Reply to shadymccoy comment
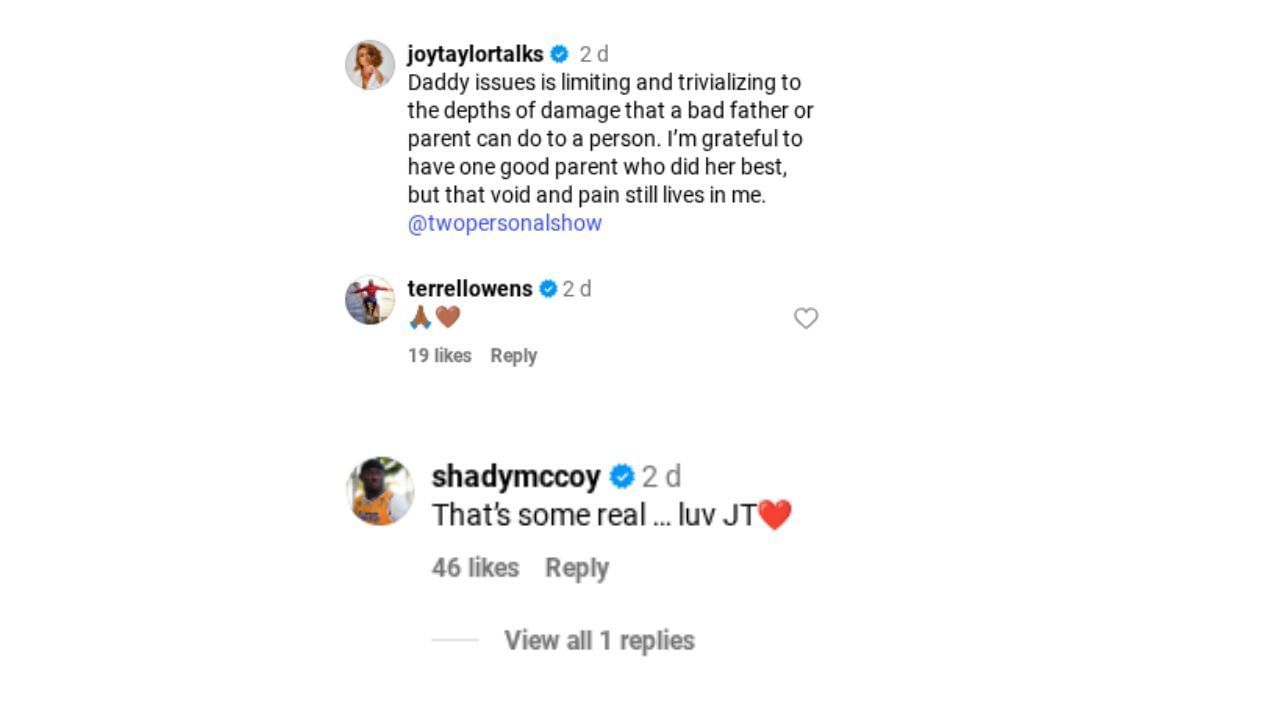1280x720 pixels. point(576,567)
